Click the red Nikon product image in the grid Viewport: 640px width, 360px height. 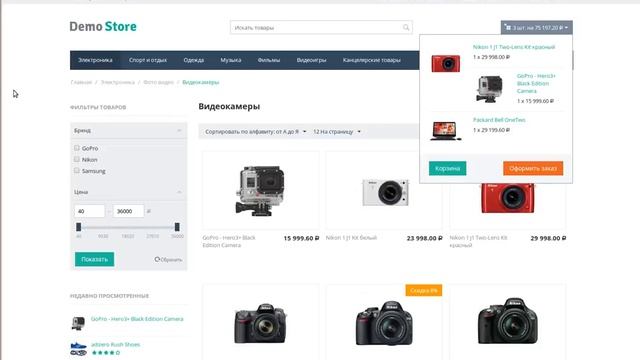click(x=507, y=198)
